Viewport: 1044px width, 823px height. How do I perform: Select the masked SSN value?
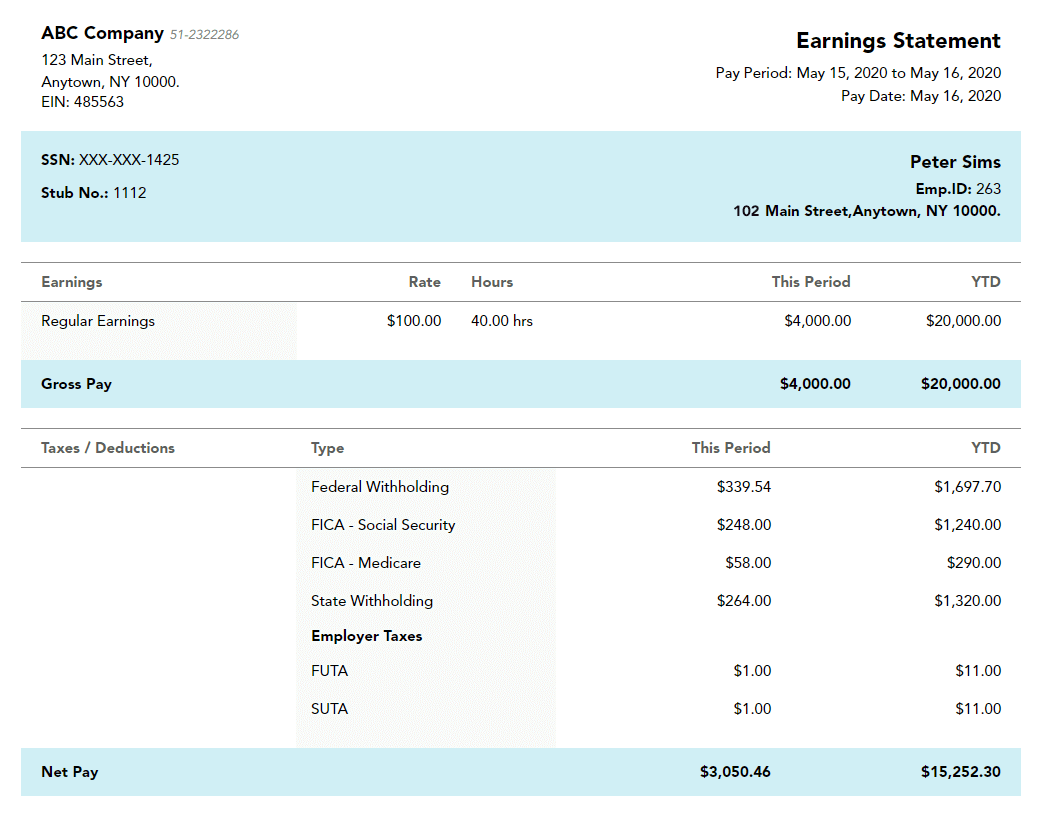[129, 160]
